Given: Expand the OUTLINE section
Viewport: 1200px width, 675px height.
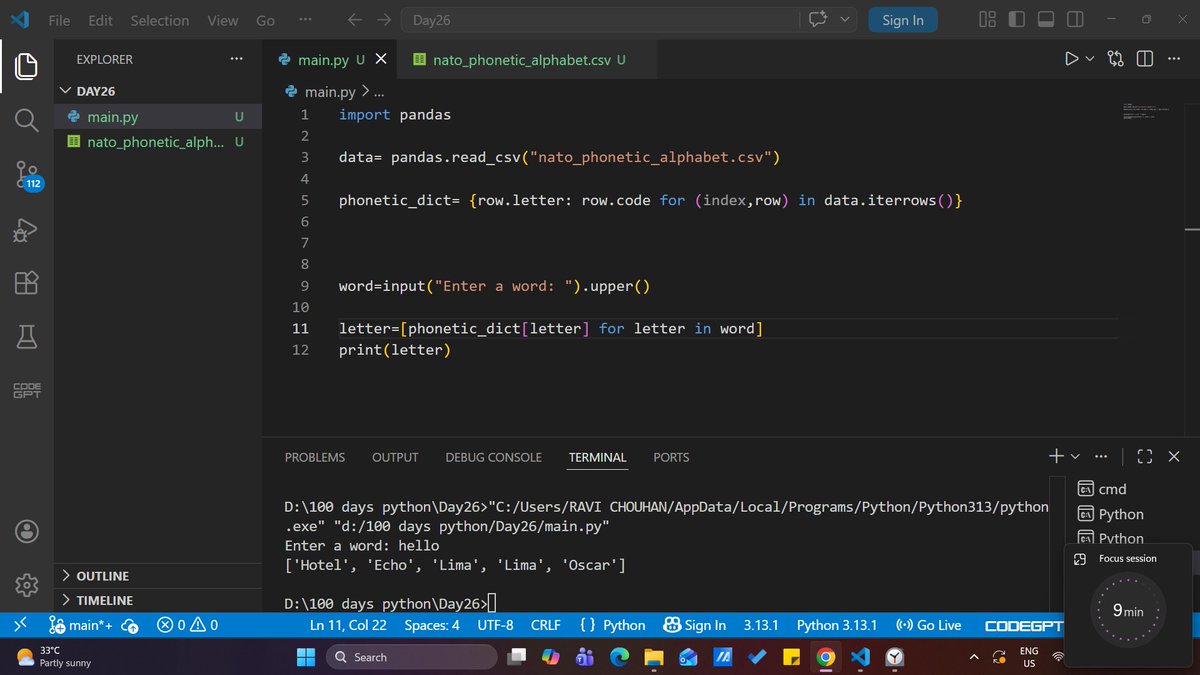Looking at the screenshot, I should click(156, 576).
